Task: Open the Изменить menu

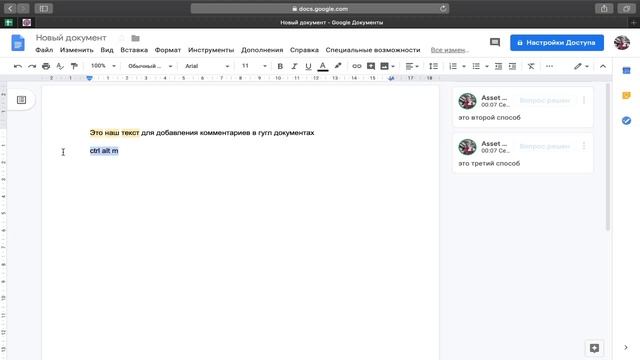Action: click(x=77, y=50)
